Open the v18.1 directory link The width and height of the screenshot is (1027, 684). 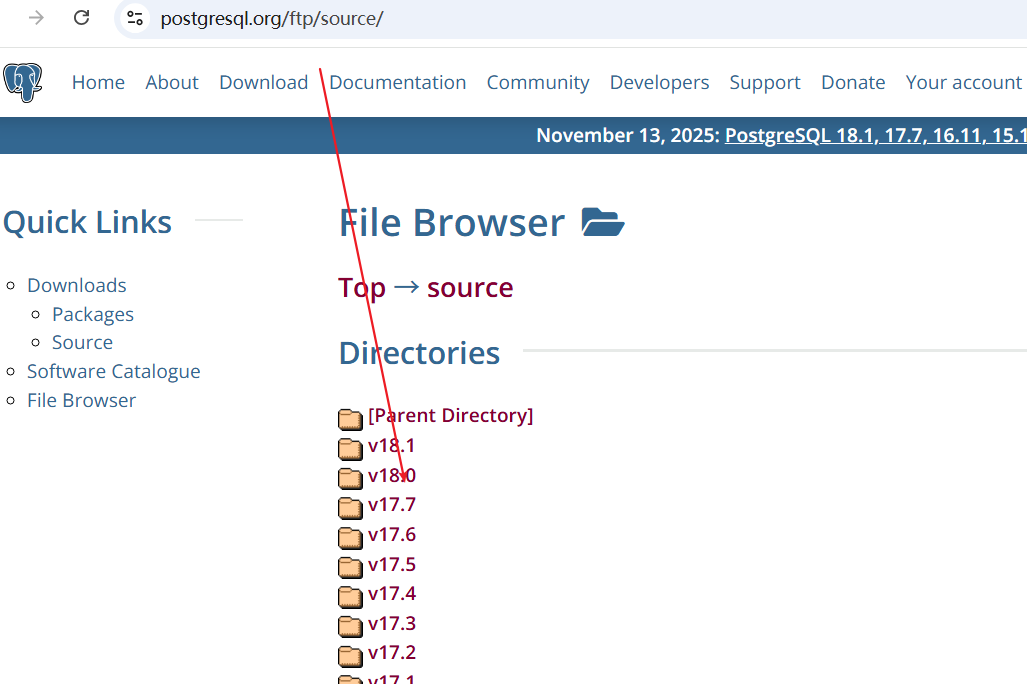point(392,446)
